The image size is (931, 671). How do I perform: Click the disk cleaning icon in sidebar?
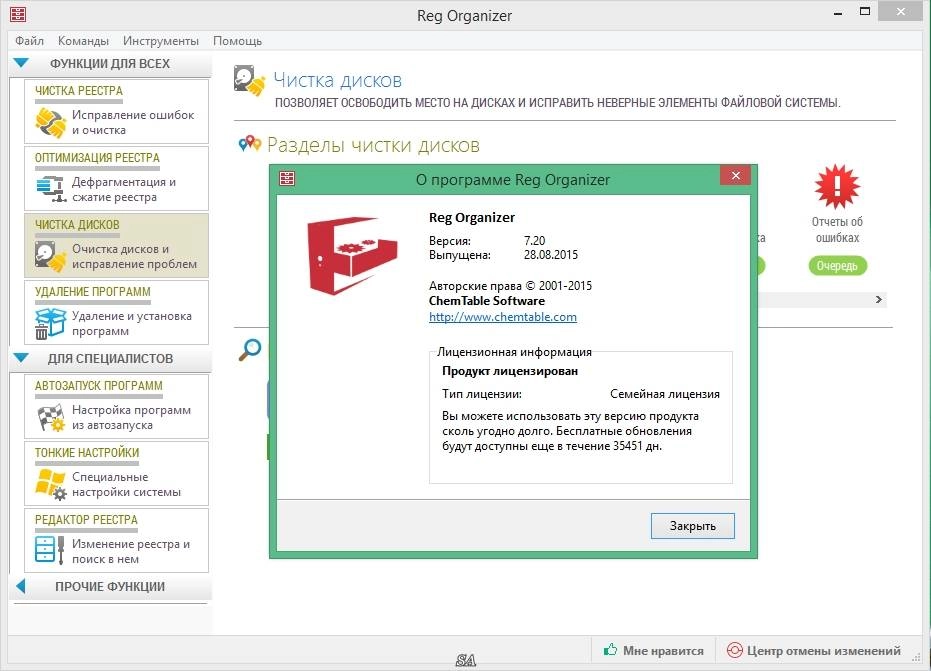coord(50,256)
